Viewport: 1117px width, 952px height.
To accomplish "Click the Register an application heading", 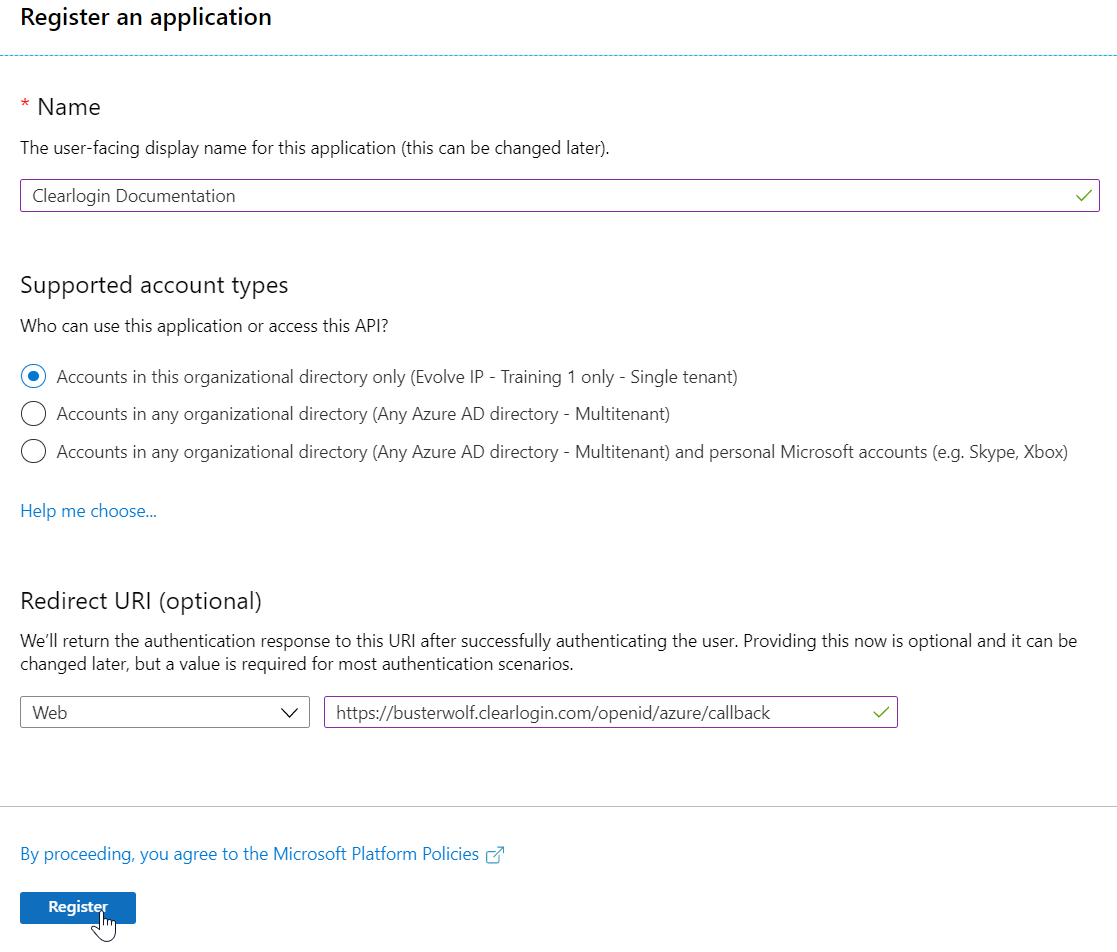I will click(146, 17).
